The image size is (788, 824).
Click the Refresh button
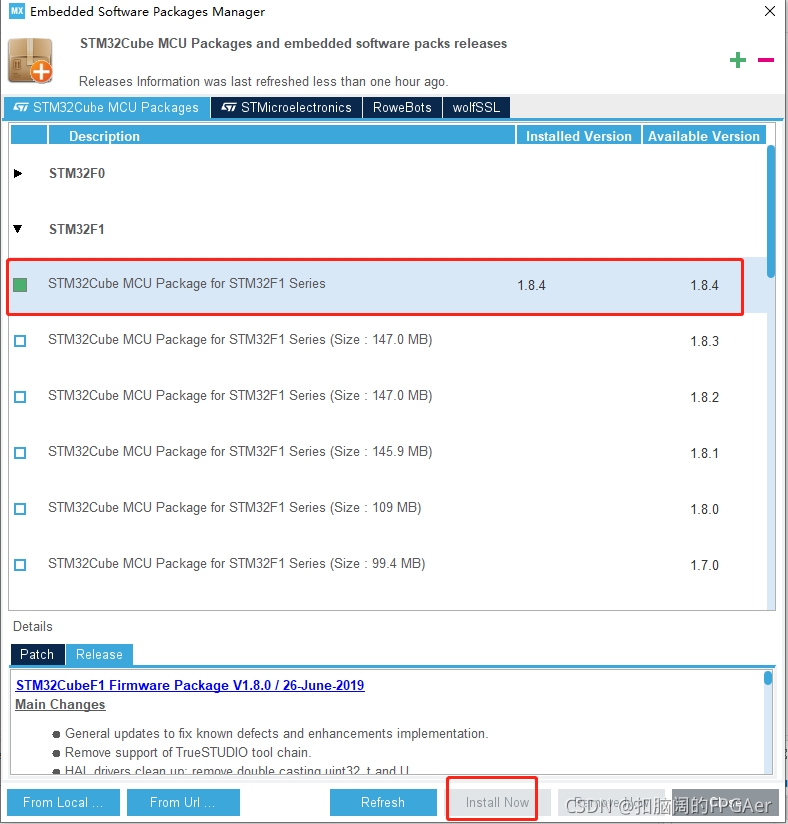click(383, 802)
